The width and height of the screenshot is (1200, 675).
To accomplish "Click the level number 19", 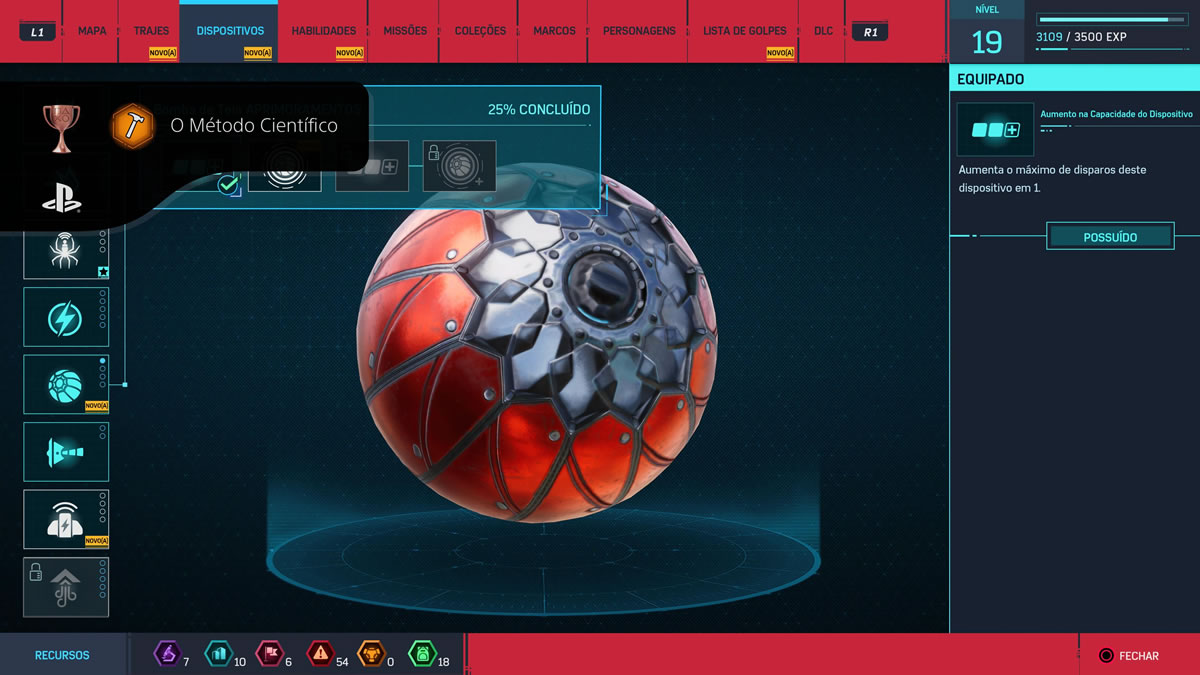I will tap(987, 42).
